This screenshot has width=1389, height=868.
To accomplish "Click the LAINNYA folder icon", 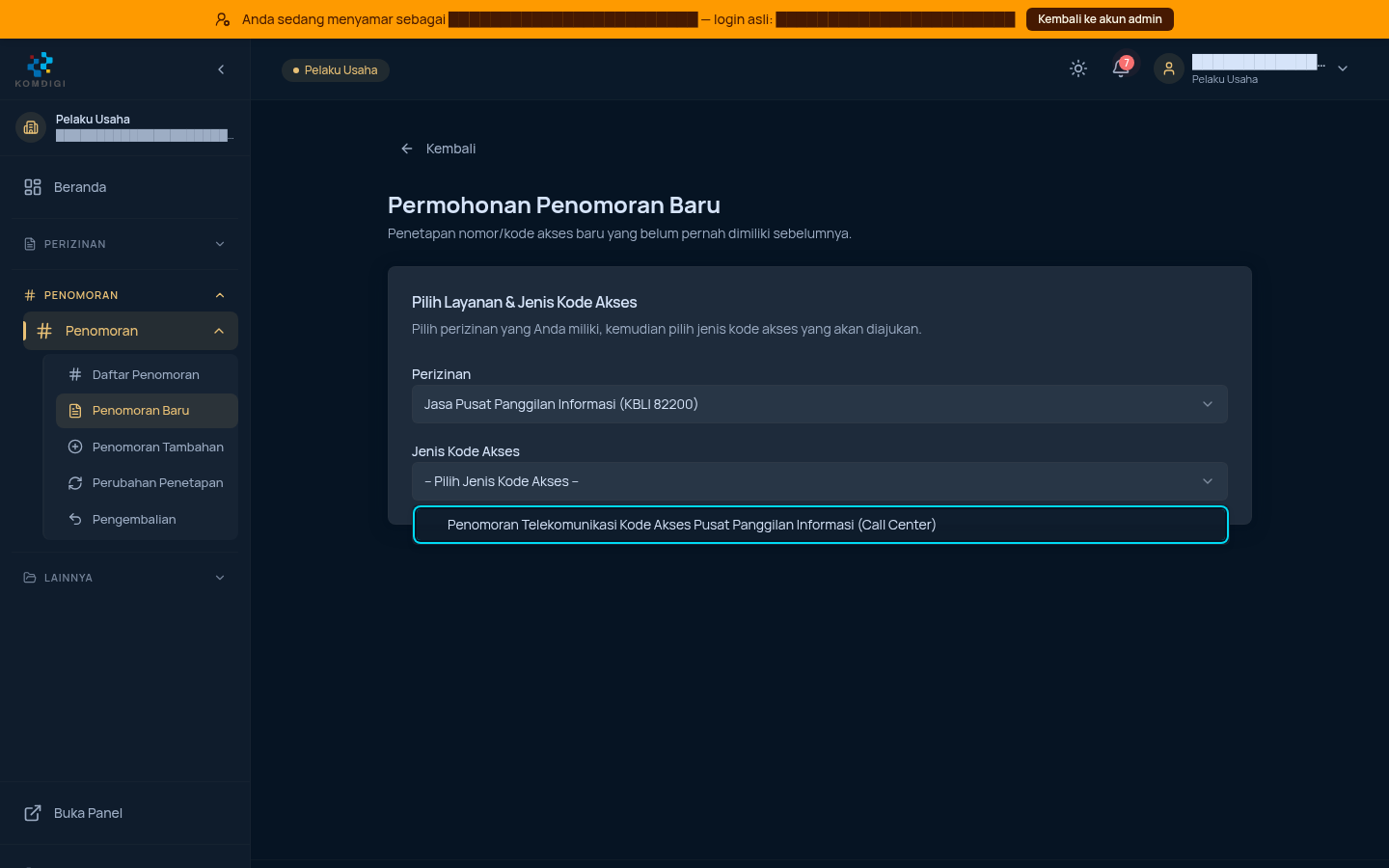I will tap(30, 578).
